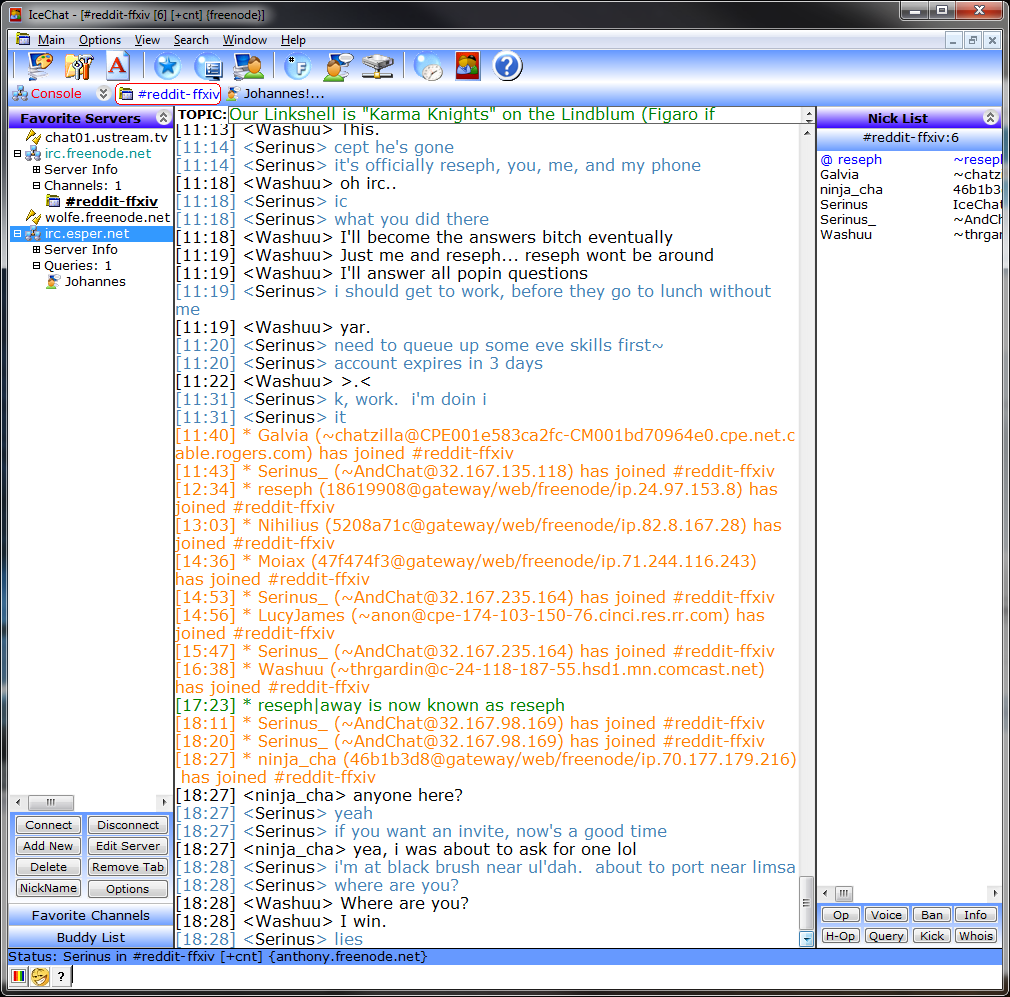
Task: Open the Buddy List panel
Action: pyautogui.click(x=91, y=938)
